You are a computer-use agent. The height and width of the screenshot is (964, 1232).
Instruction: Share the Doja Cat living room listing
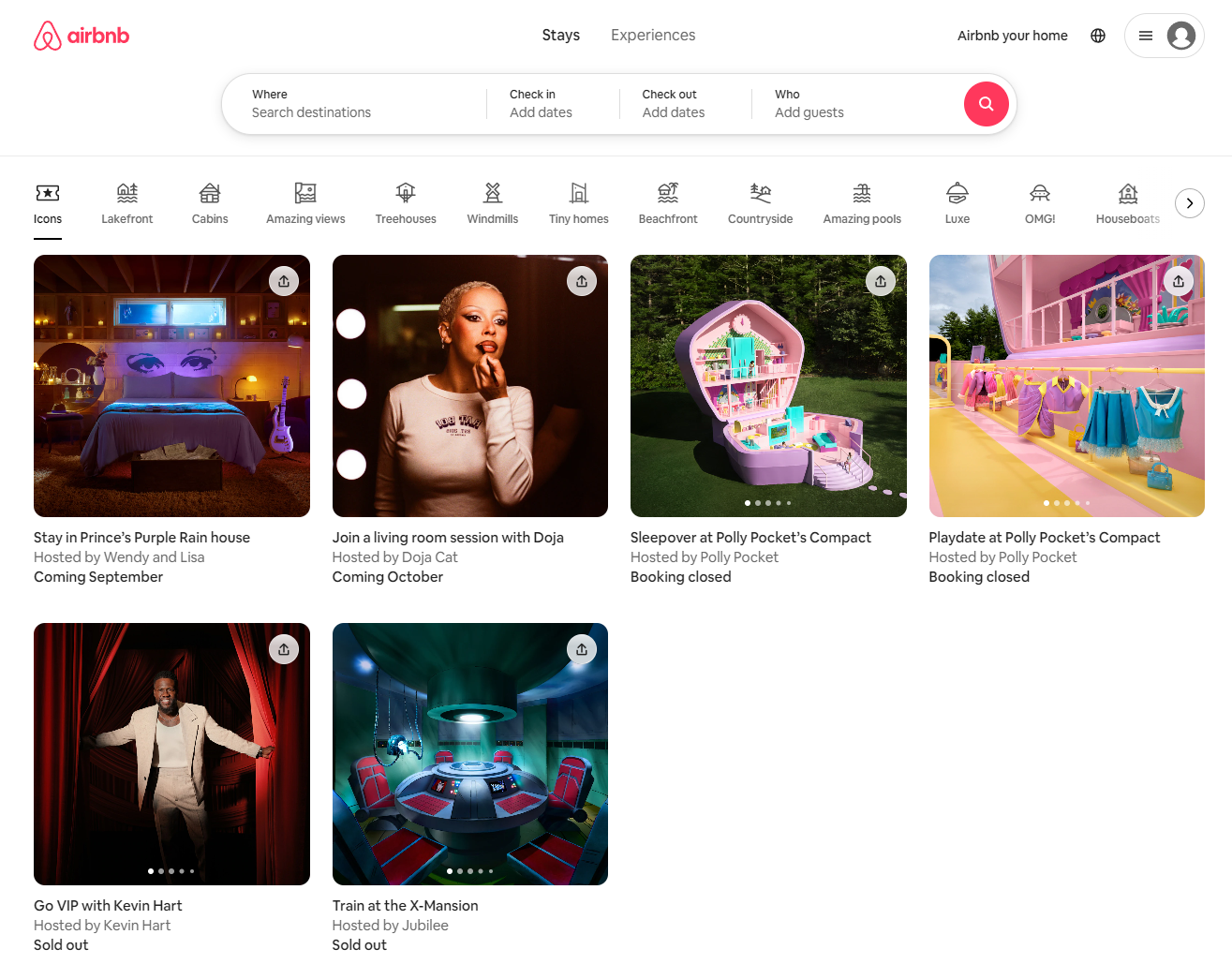coord(582,281)
